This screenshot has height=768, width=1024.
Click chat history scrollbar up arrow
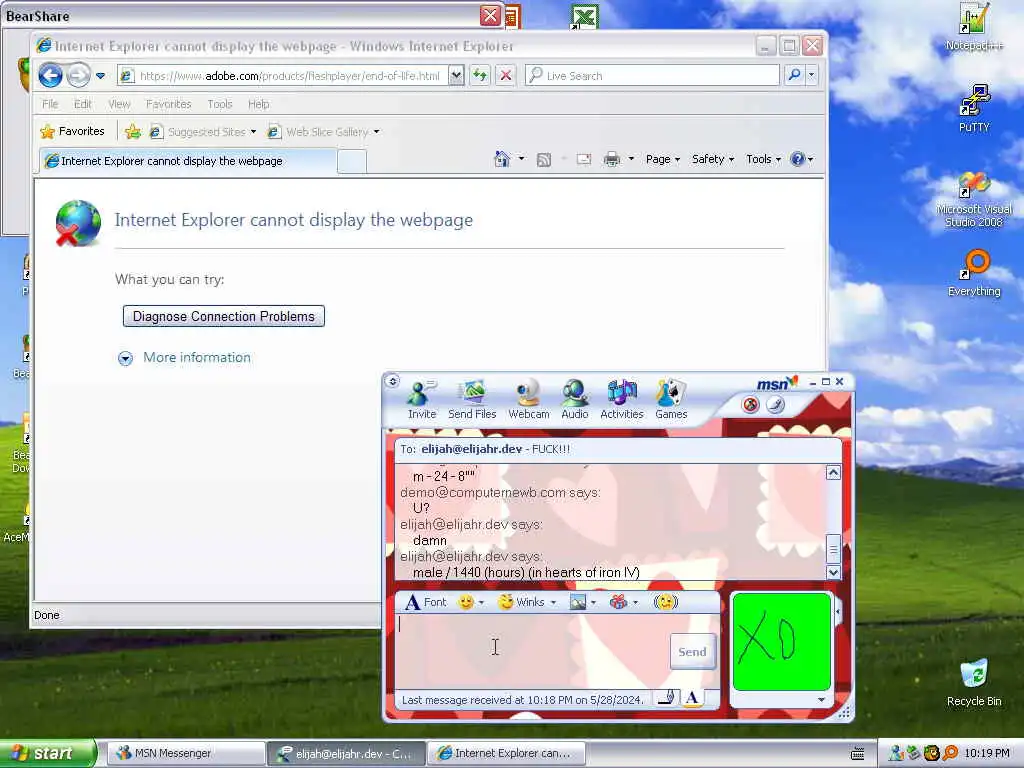833,473
